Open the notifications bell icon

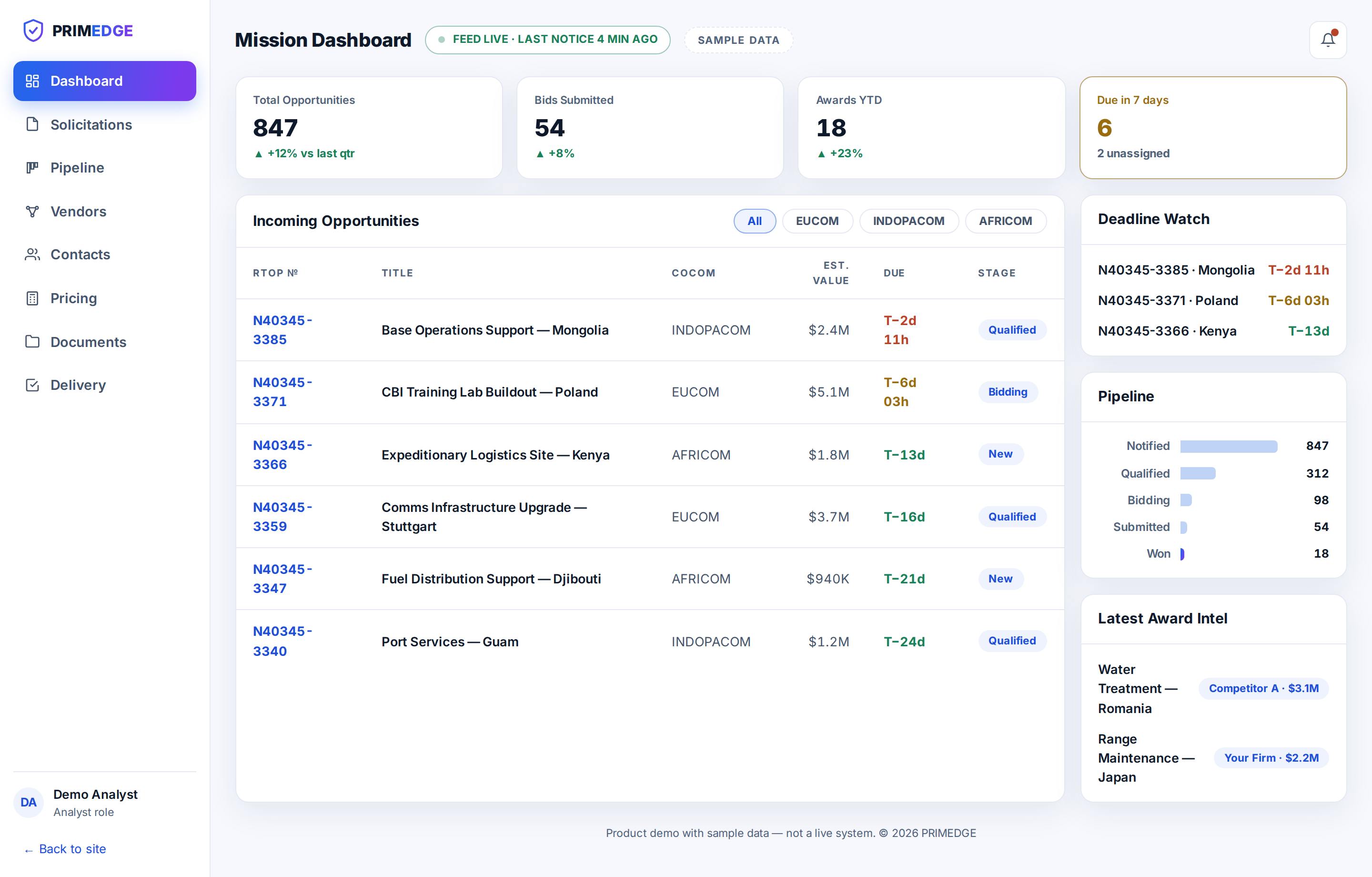click(1328, 40)
